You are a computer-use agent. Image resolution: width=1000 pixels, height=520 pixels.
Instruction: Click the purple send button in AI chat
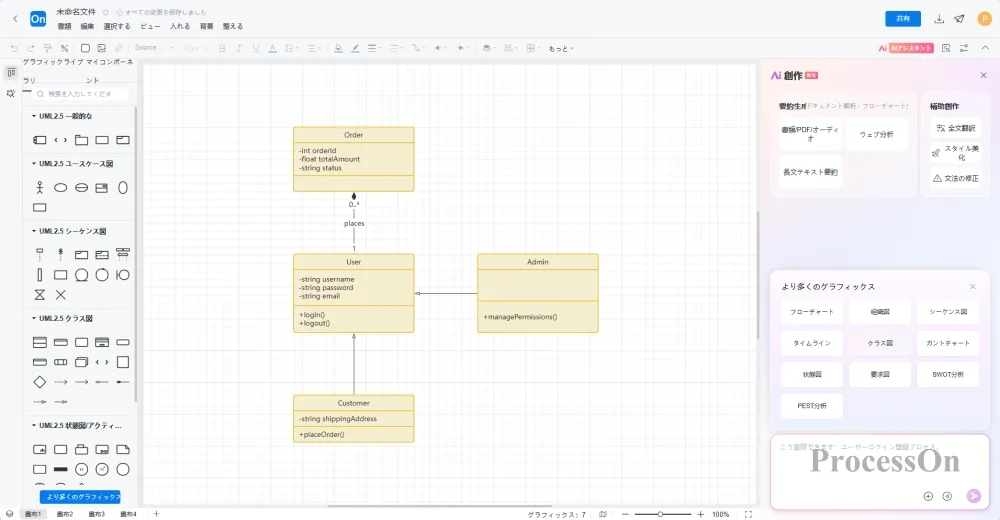(973, 496)
